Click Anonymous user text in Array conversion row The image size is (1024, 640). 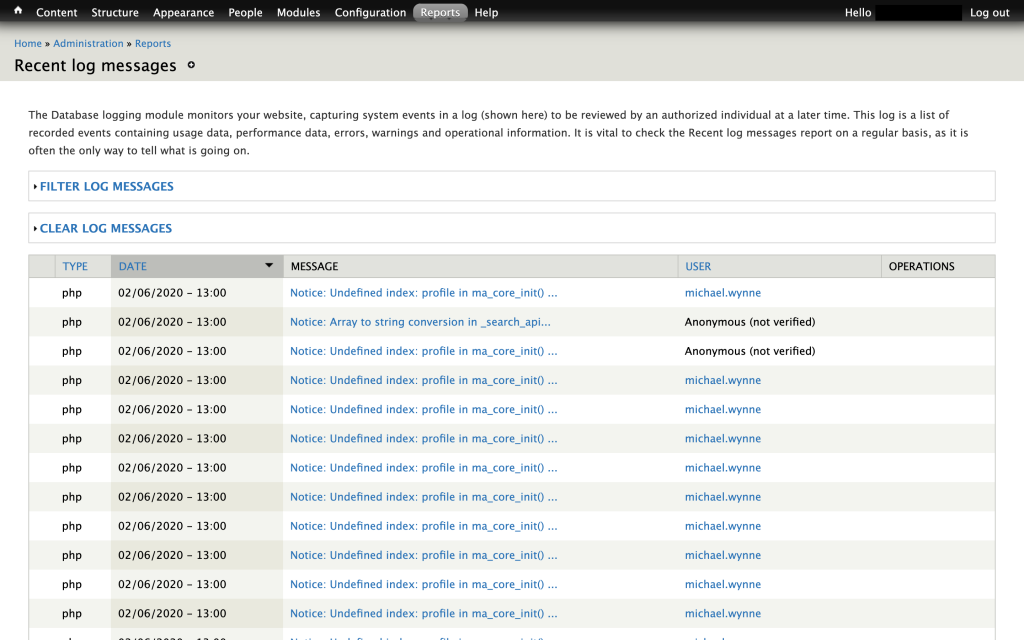pos(750,322)
